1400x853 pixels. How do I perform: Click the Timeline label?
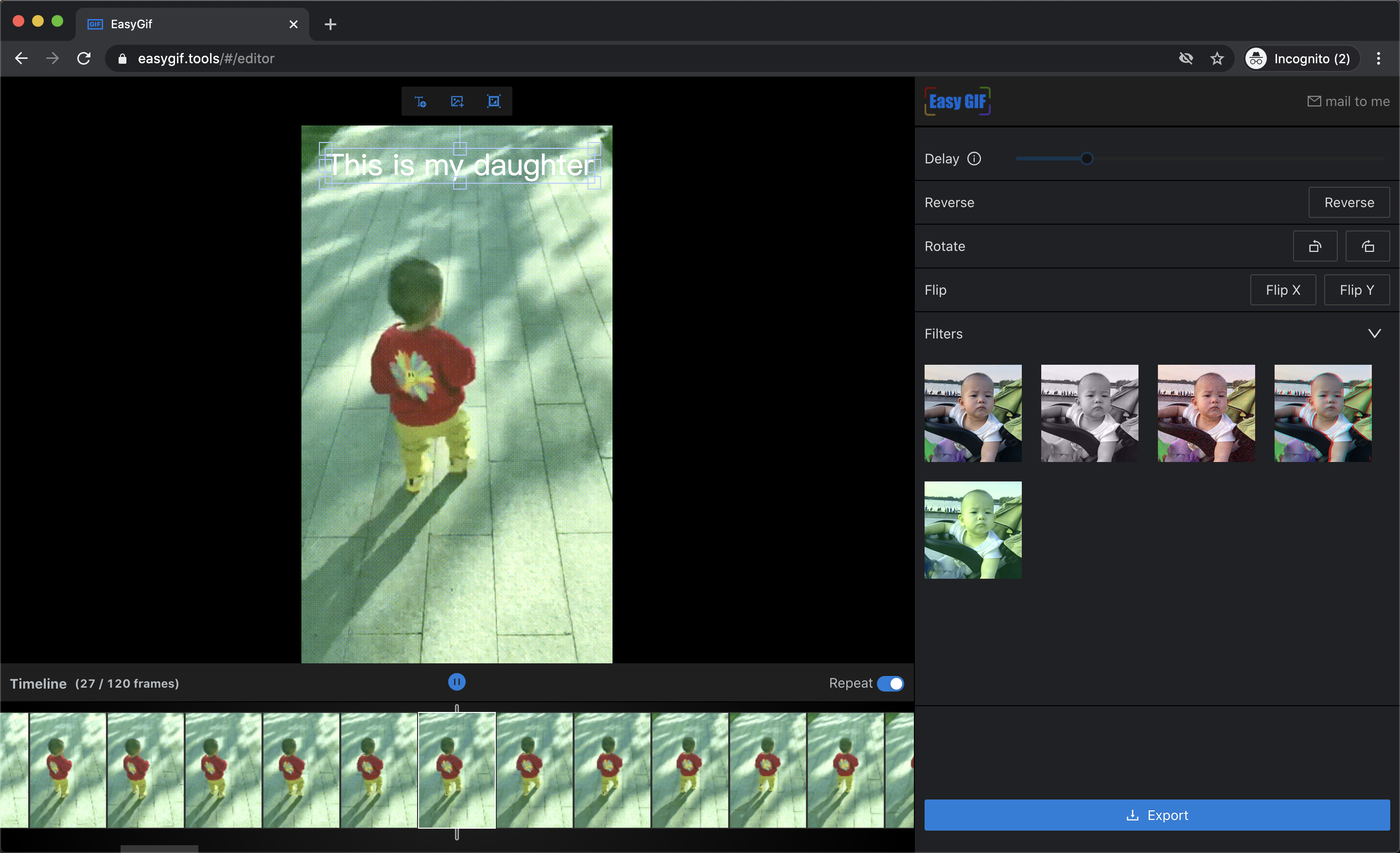tap(37, 684)
